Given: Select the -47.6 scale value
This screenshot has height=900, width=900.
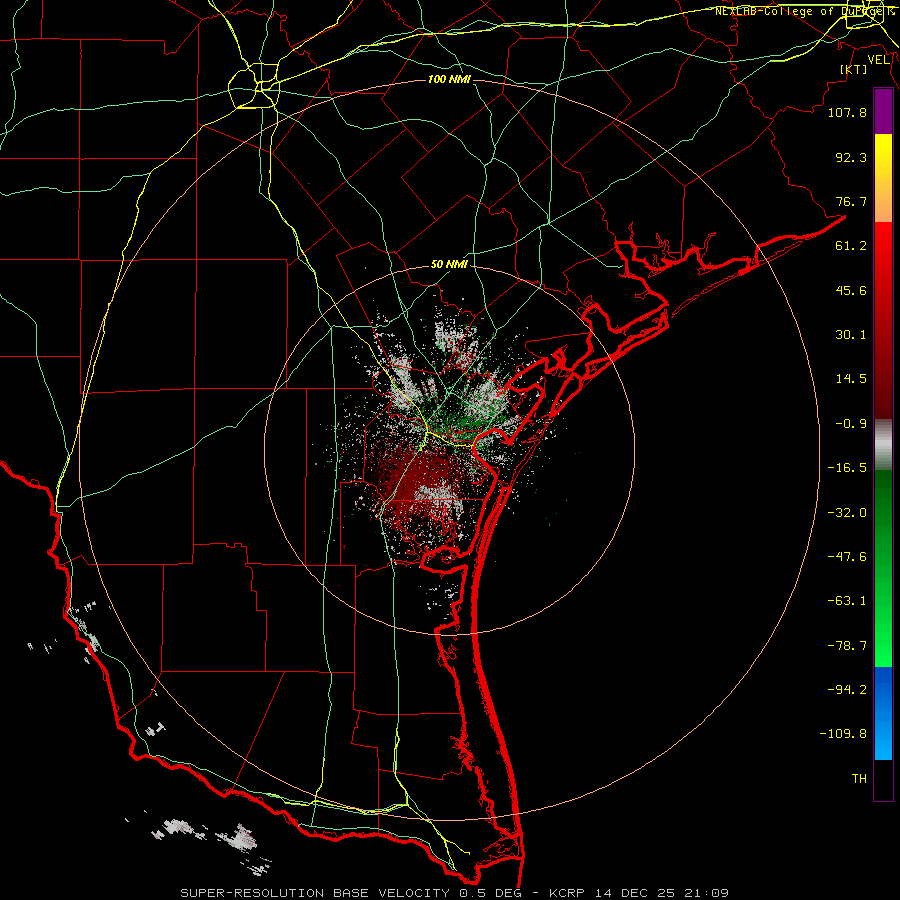Looking at the screenshot, I should pyautogui.click(x=847, y=557).
